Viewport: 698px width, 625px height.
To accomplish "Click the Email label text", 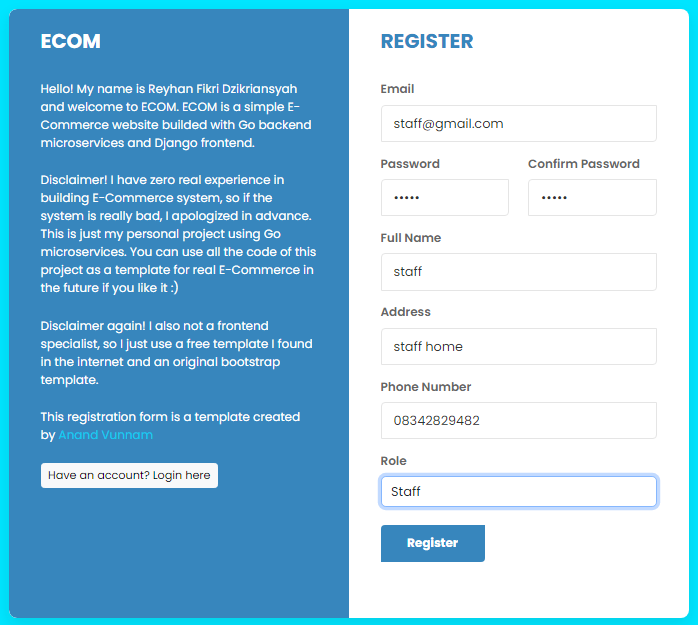I will point(397,89).
